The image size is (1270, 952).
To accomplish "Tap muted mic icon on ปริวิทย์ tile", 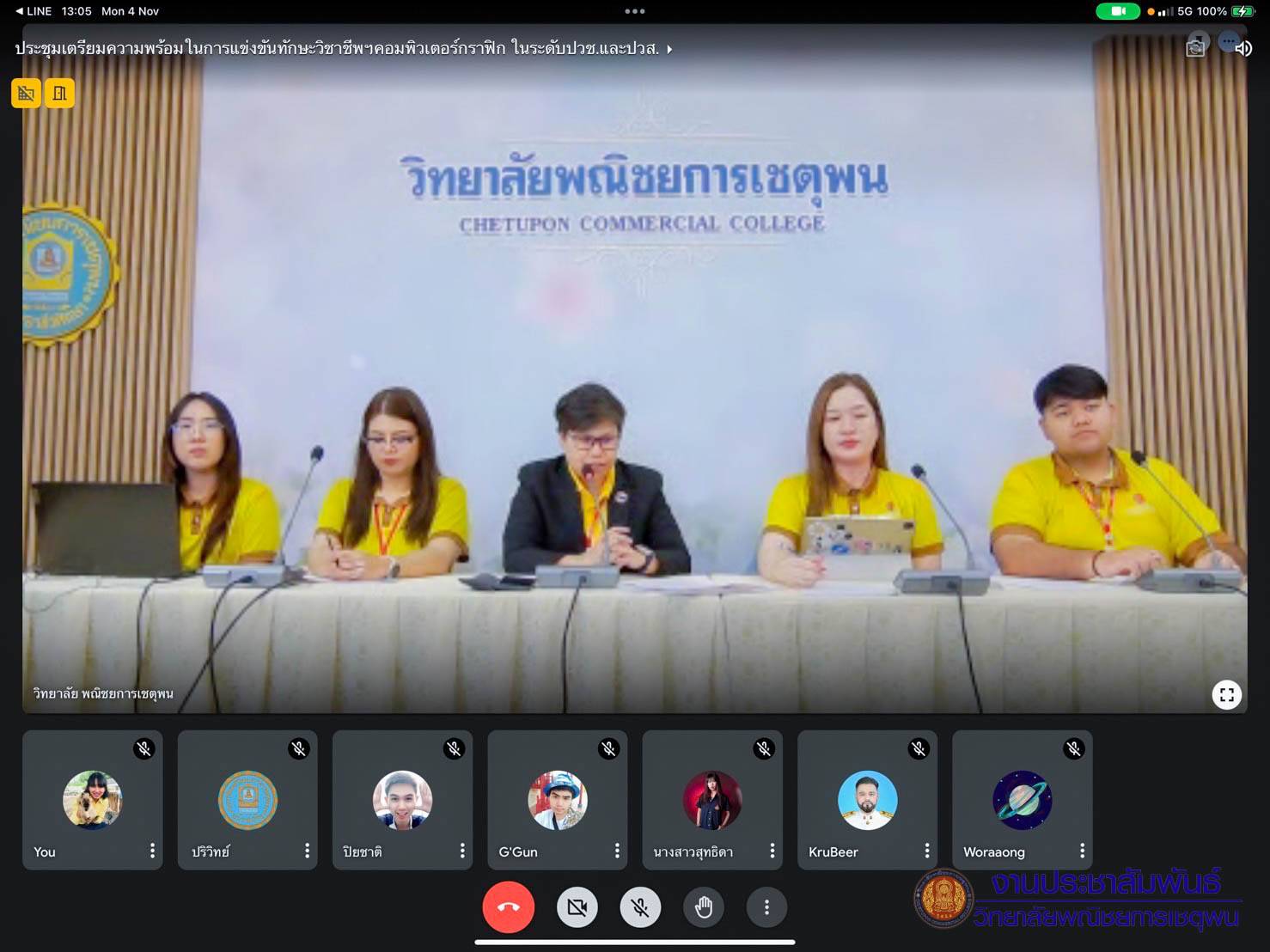I will (299, 748).
